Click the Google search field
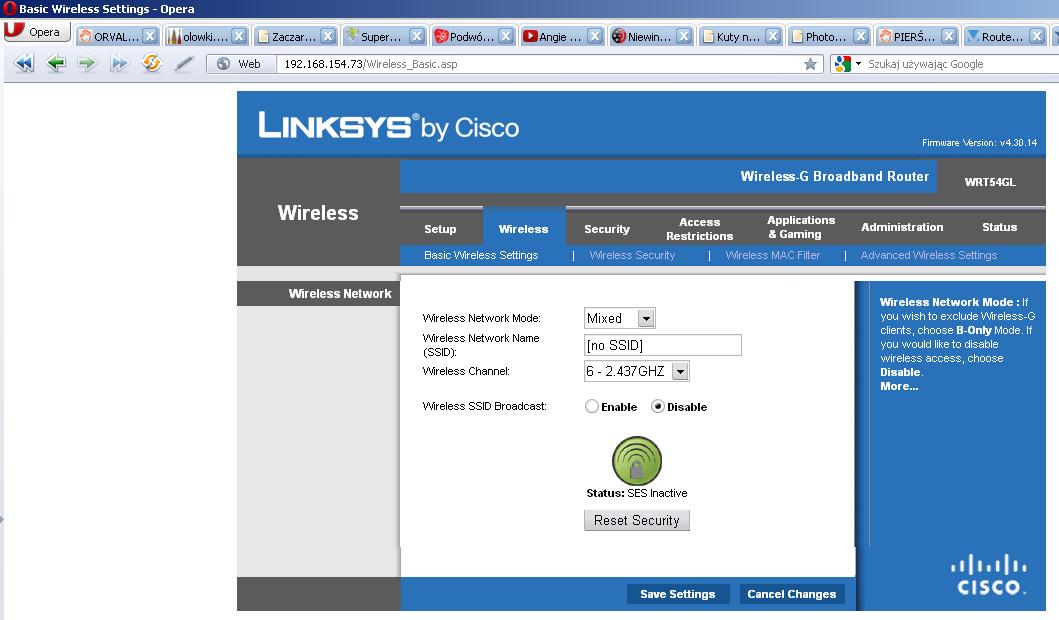1059x620 pixels. click(x=960, y=64)
